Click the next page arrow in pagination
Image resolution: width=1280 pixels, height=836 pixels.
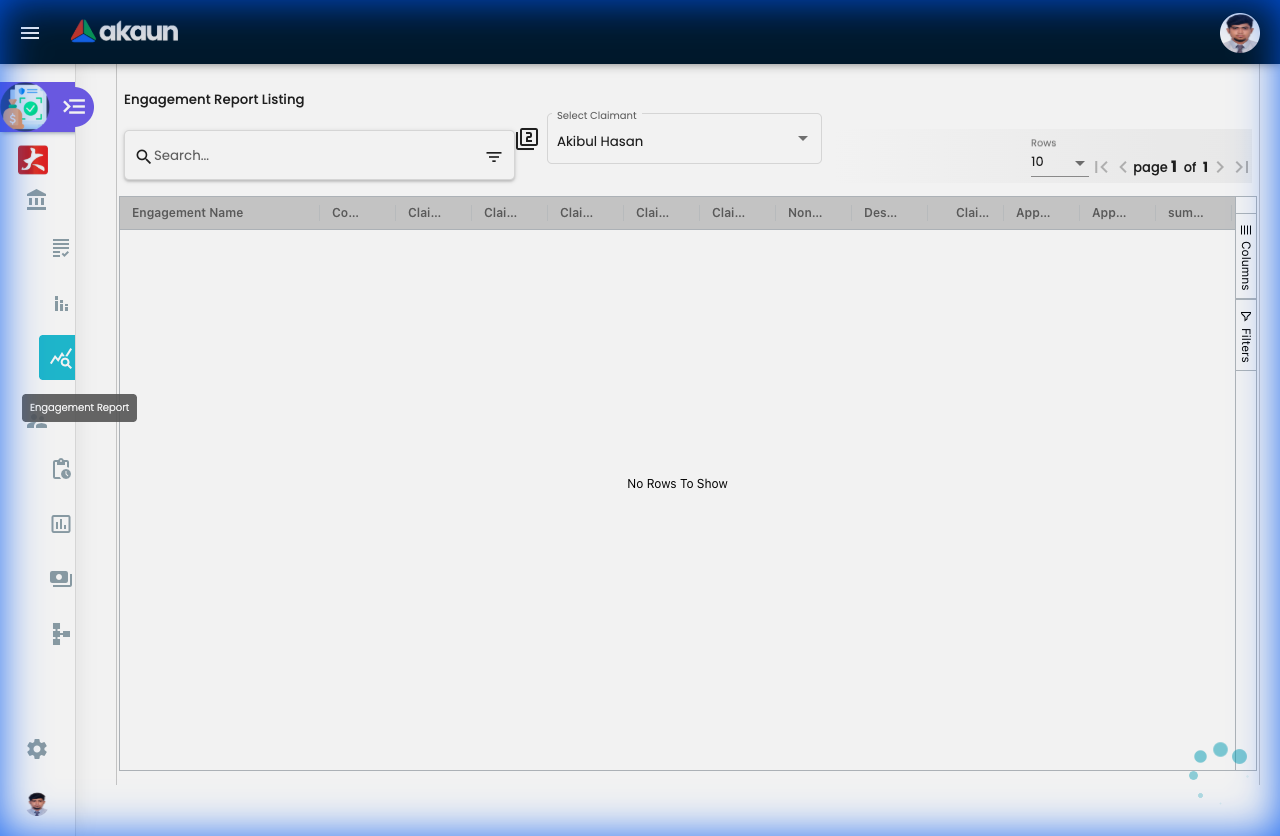[1219, 167]
